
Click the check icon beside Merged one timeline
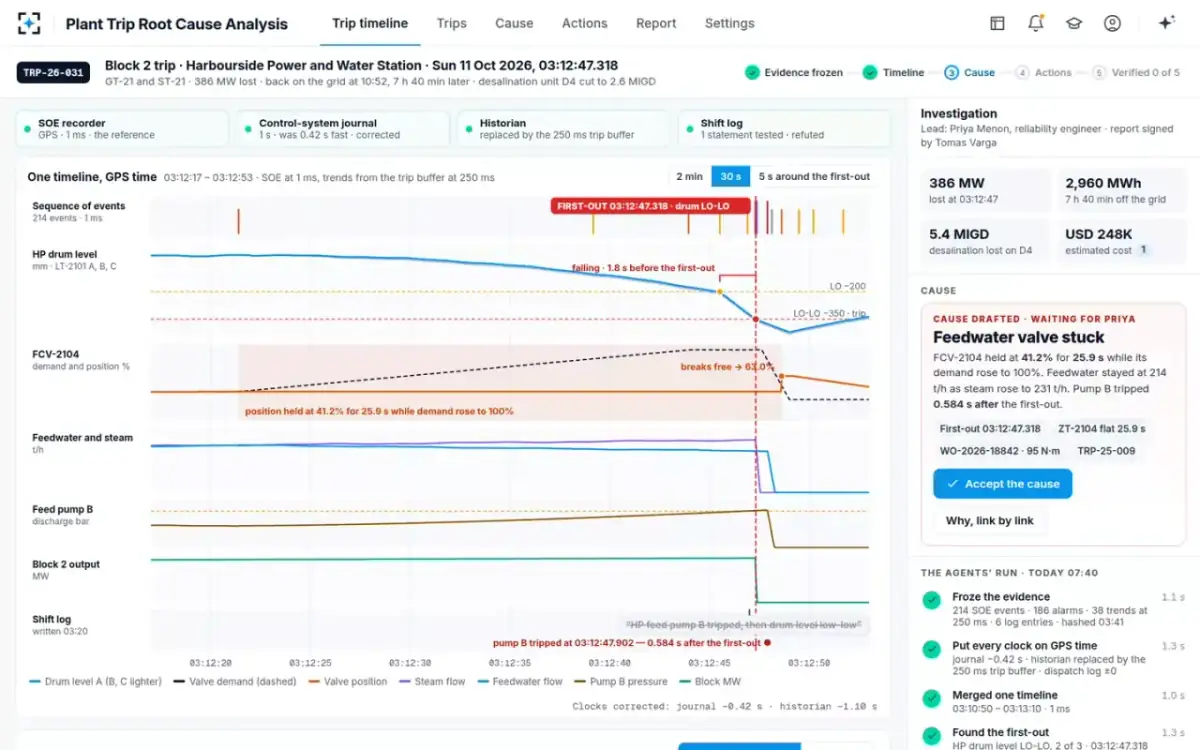pos(931,698)
